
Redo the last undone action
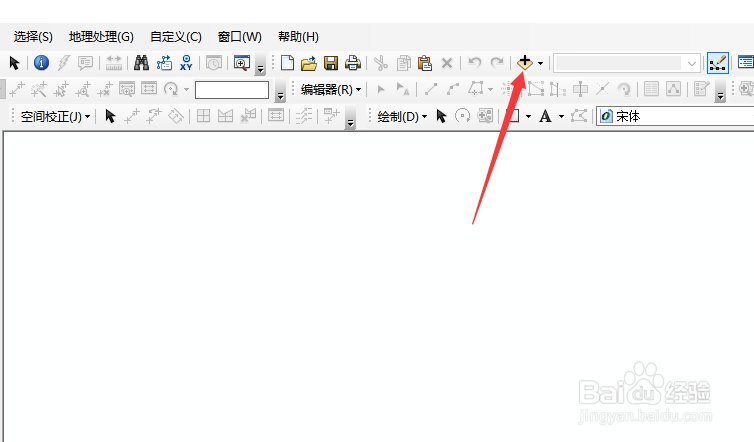coord(497,63)
